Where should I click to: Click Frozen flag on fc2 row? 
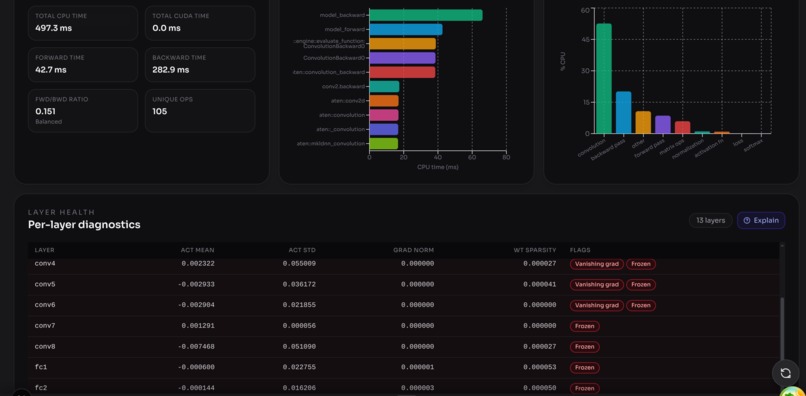tap(584, 388)
